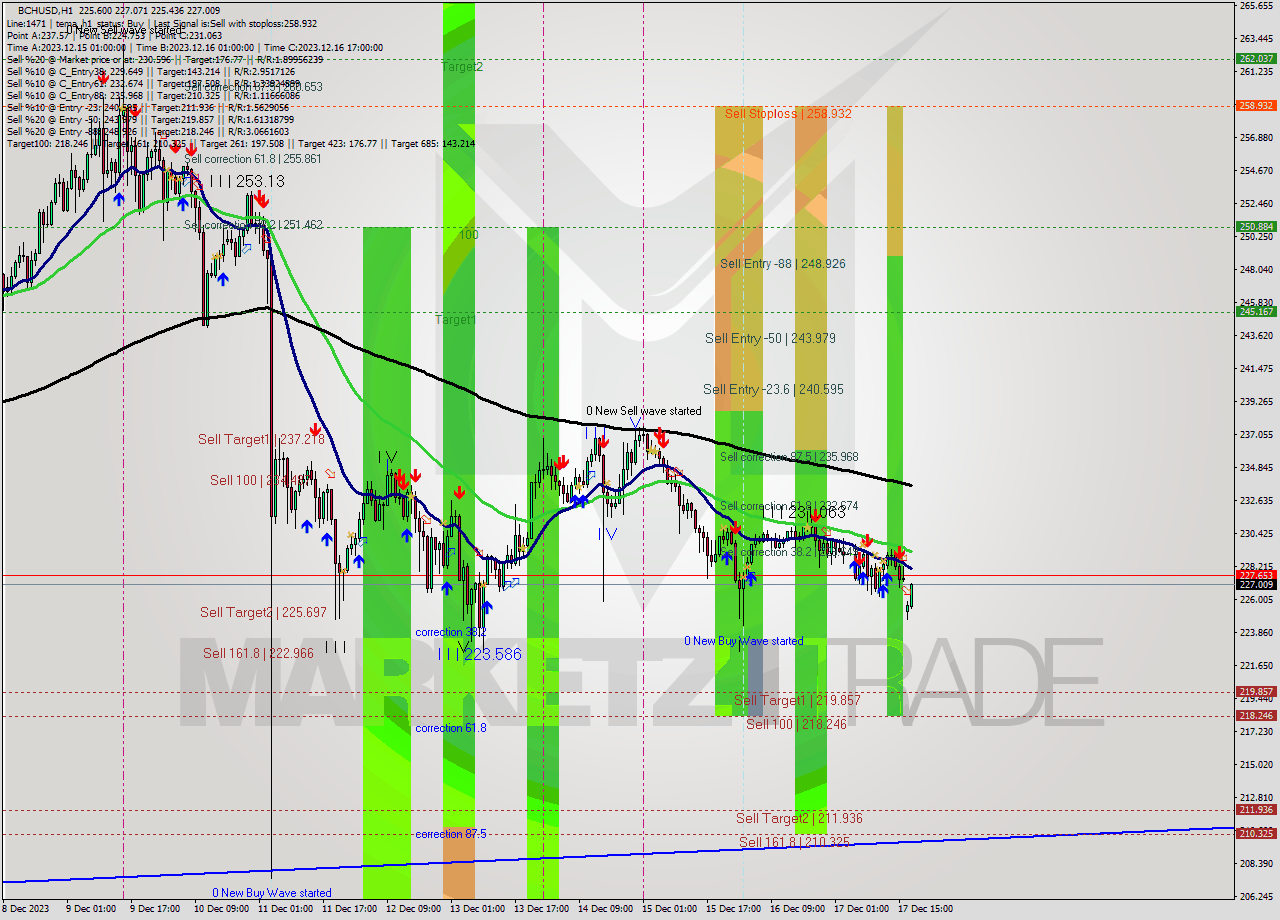Click the red 227.653 price tag
1280x920 pixels.
[x=1256, y=575]
